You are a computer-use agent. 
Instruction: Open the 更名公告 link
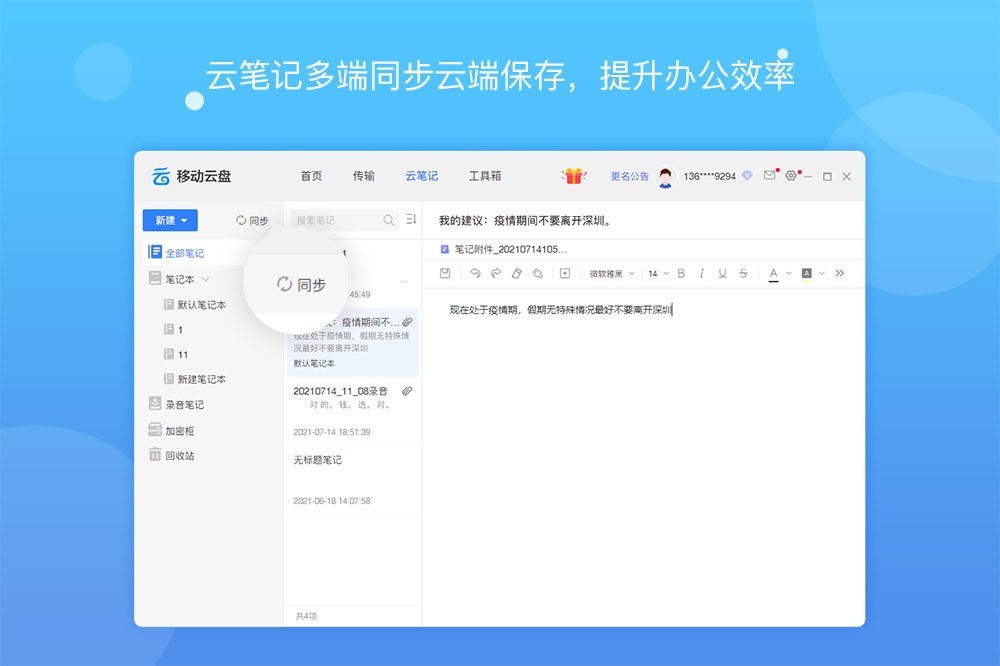pos(630,176)
